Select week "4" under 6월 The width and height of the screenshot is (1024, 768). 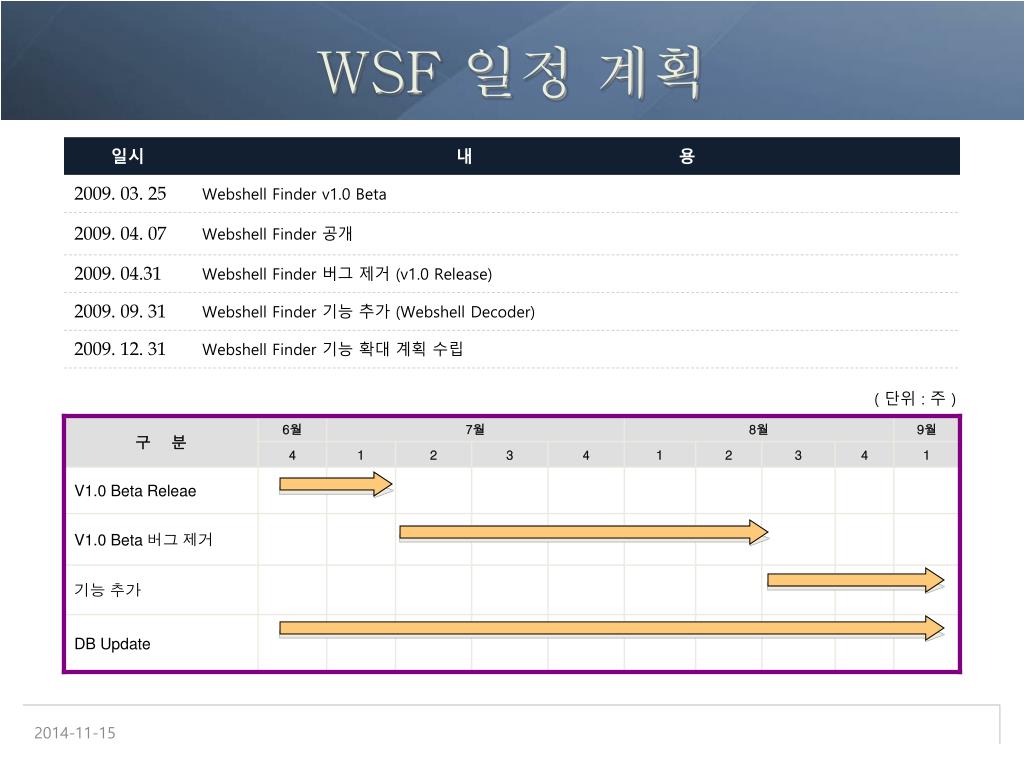(x=292, y=455)
